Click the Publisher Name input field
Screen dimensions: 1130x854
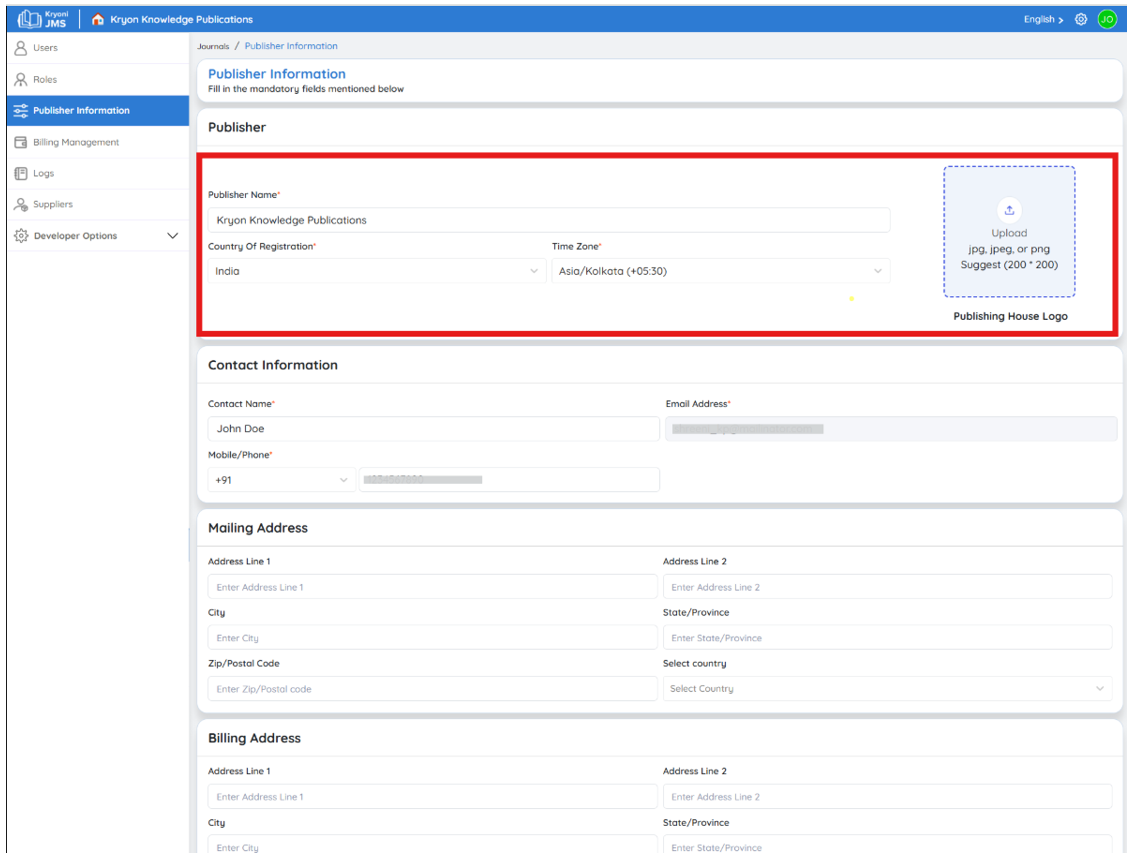click(549, 220)
